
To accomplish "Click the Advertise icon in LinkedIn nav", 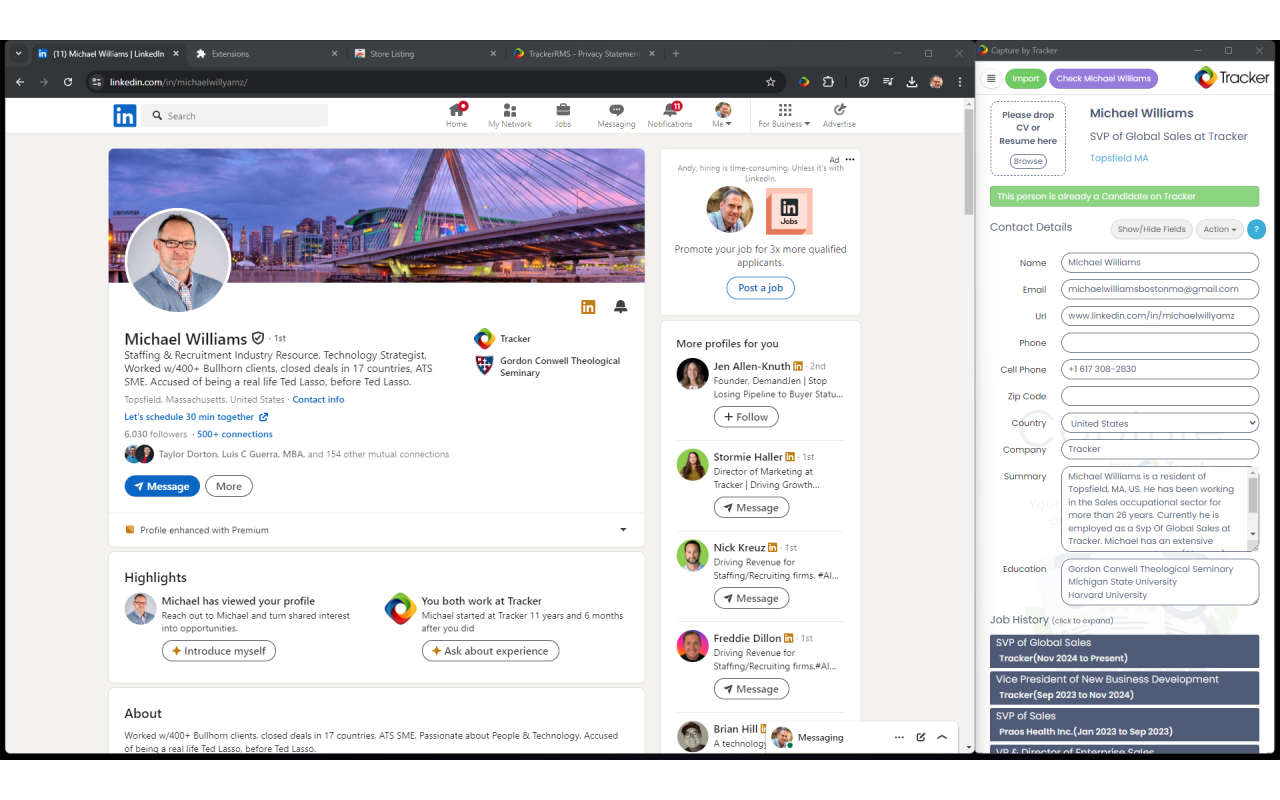I will 839,115.
